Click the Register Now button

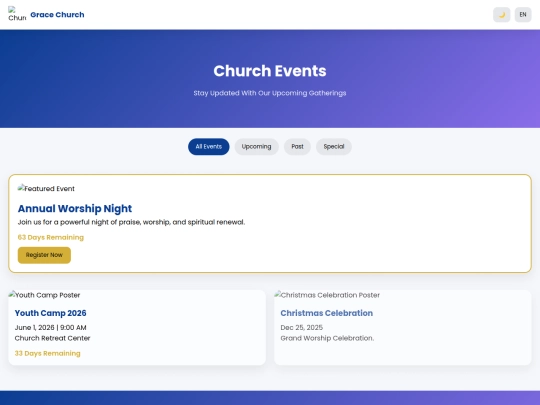tap(44, 255)
